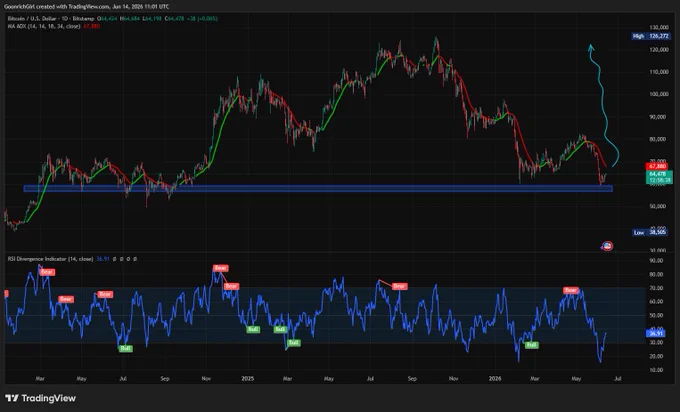Click the 80.00 RSI axis label

pyautogui.click(x=656, y=275)
